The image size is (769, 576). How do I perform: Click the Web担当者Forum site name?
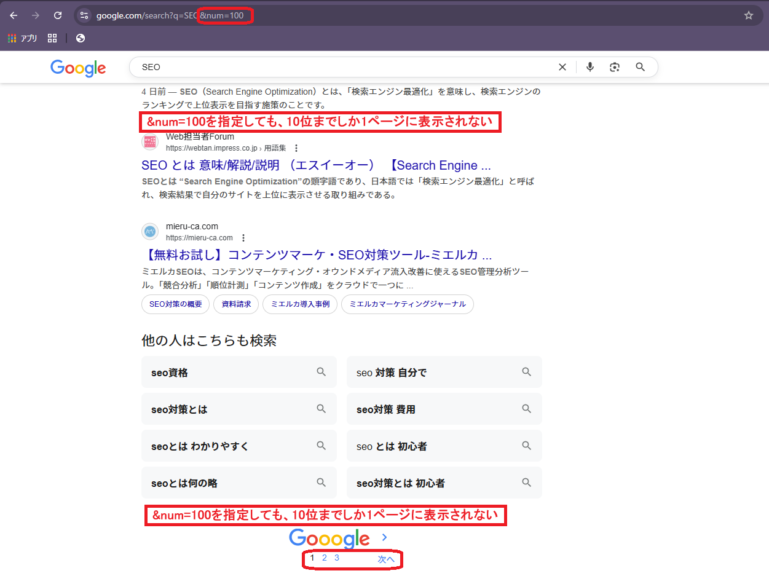(200, 137)
